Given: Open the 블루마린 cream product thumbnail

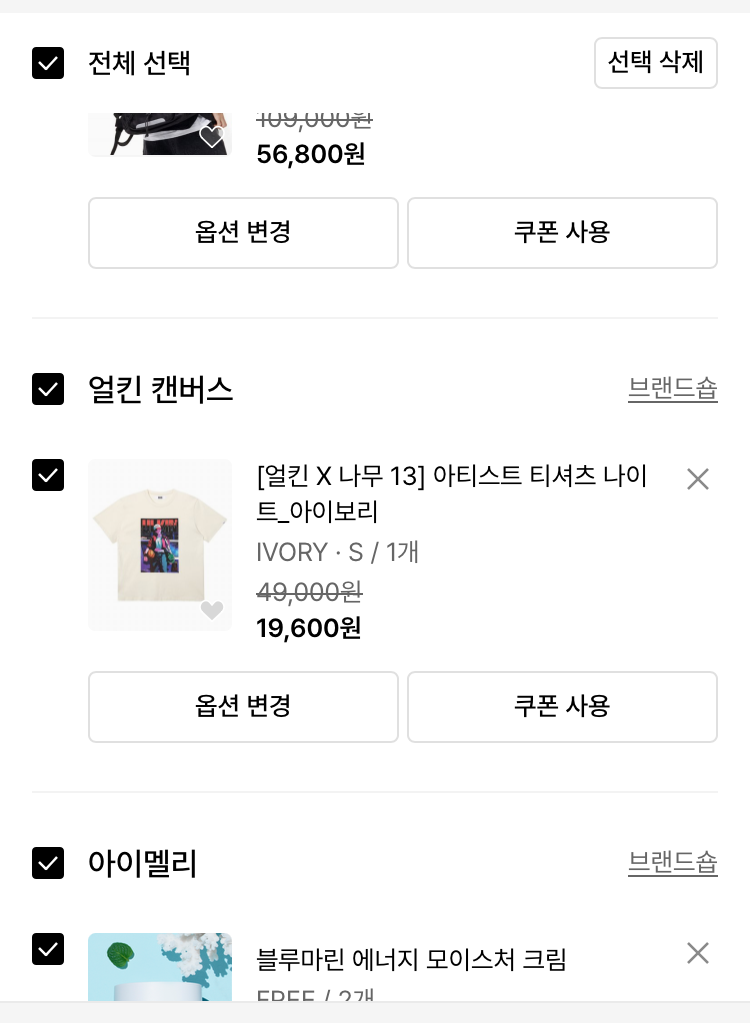Looking at the screenshot, I should [x=160, y=968].
